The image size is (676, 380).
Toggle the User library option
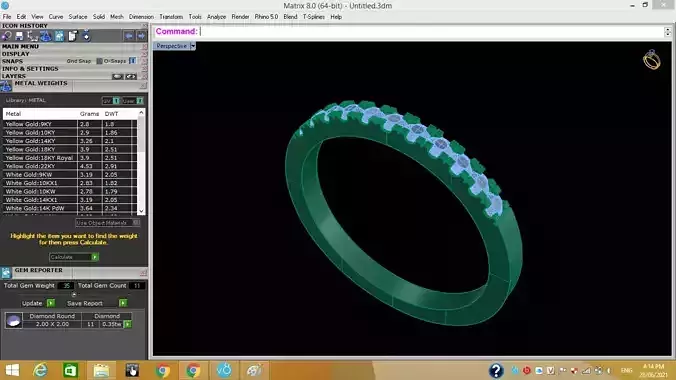pos(140,100)
